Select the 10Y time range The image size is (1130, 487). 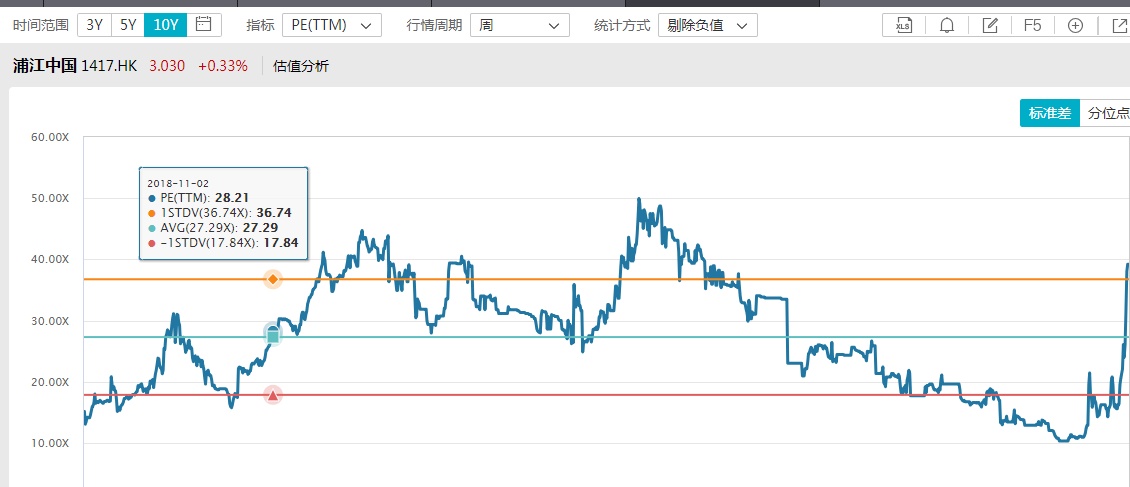(x=165, y=25)
